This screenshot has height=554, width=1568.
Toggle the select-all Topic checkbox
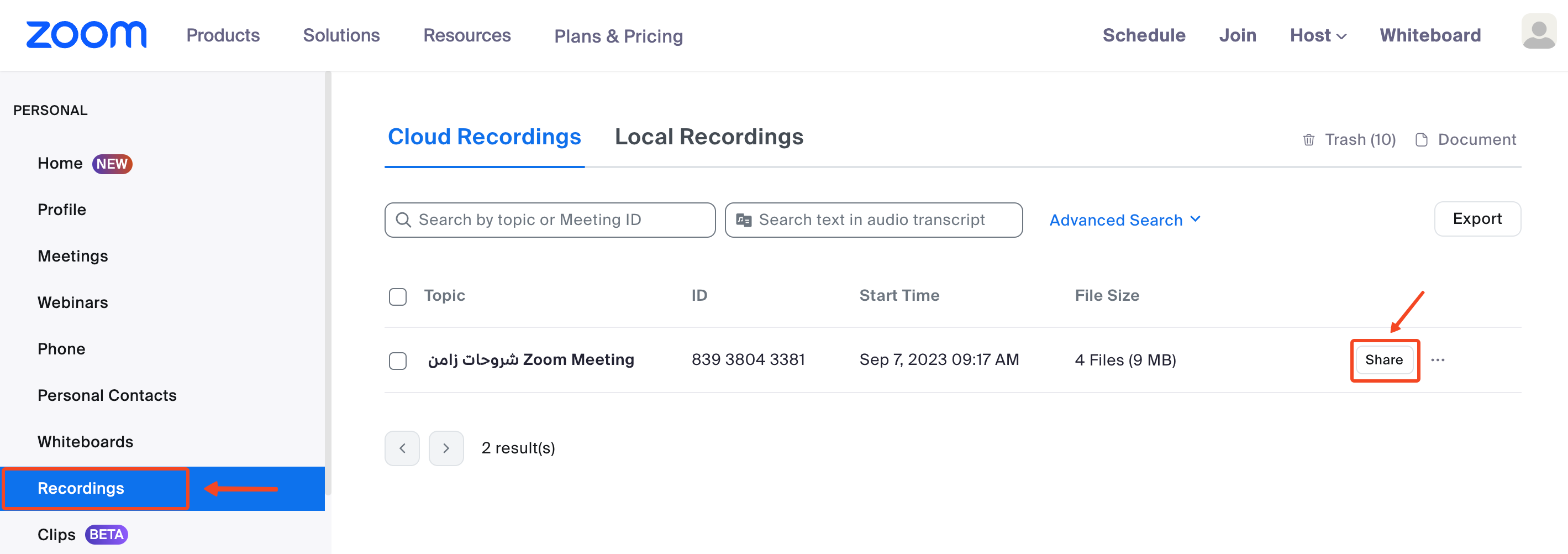tap(397, 296)
